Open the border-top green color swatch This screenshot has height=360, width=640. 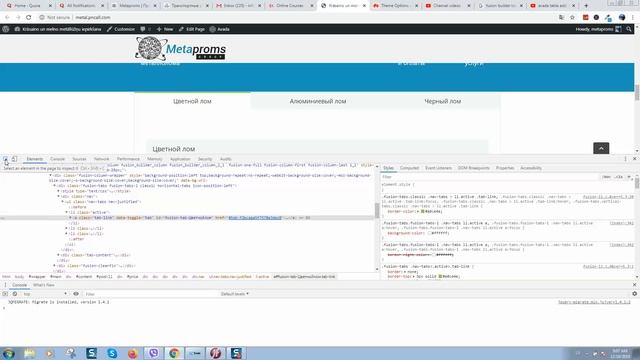[440, 276]
